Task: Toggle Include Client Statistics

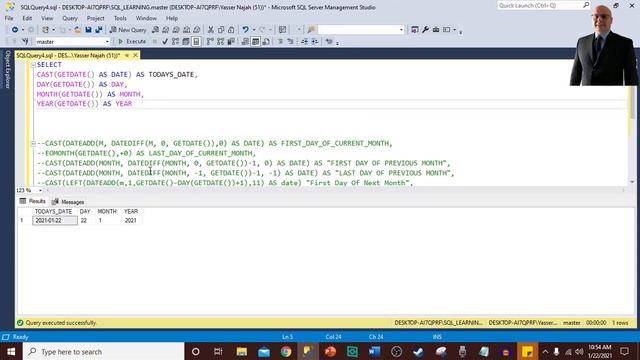Action: point(231,41)
